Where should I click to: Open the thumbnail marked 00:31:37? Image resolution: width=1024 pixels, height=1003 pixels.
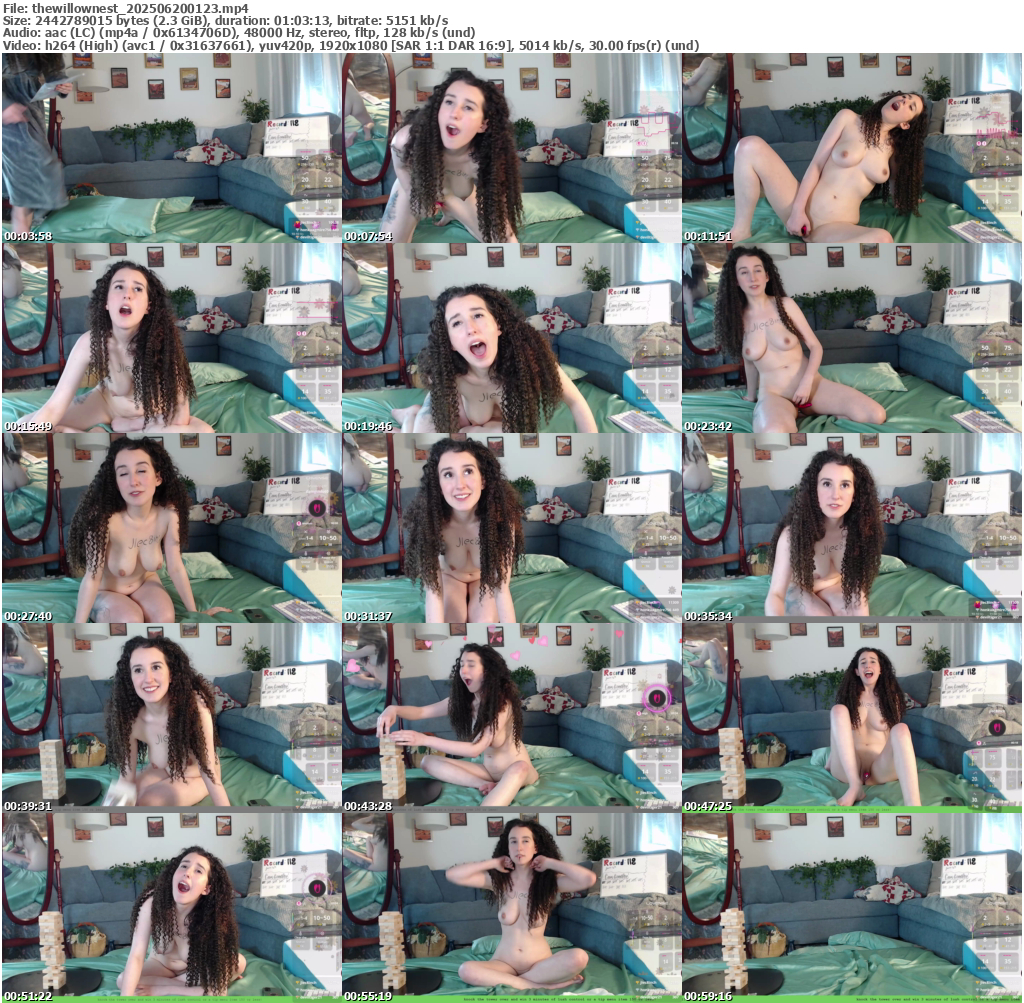tap(511, 528)
